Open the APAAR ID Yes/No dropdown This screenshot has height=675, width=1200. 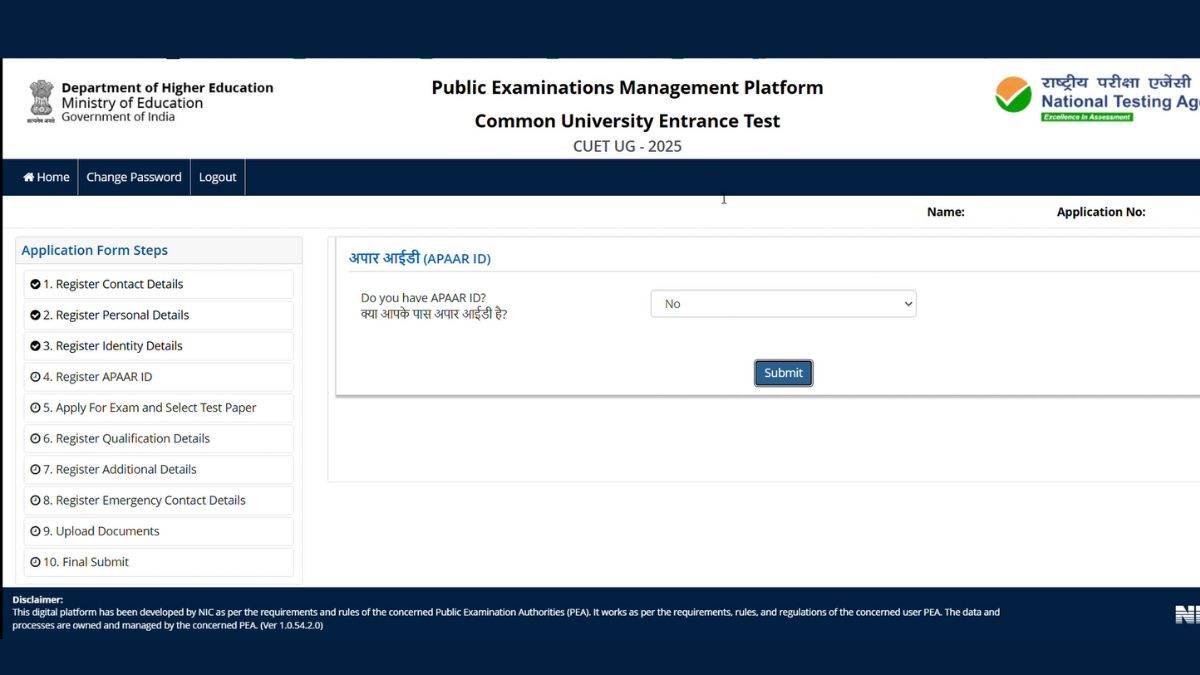pos(783,303)
